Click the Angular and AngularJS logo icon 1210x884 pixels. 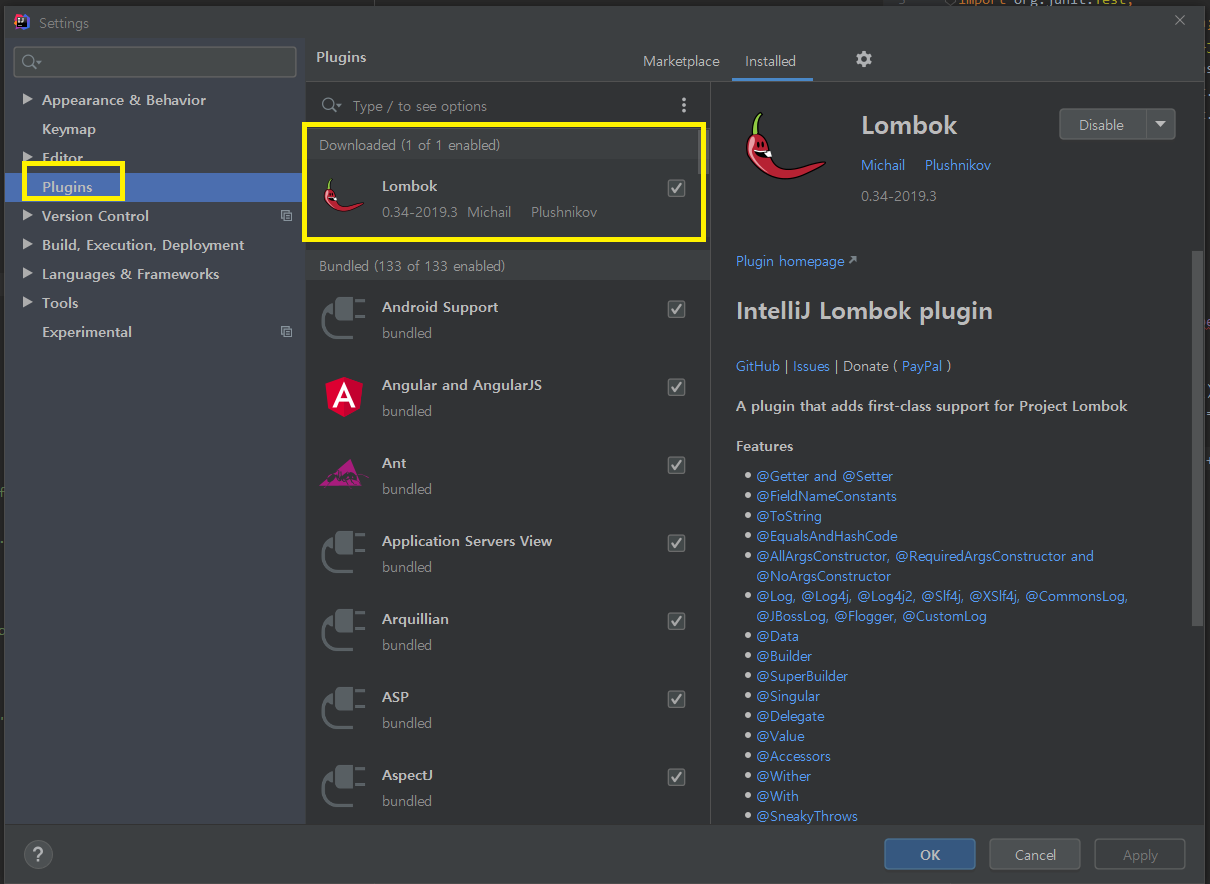(345, 398)
